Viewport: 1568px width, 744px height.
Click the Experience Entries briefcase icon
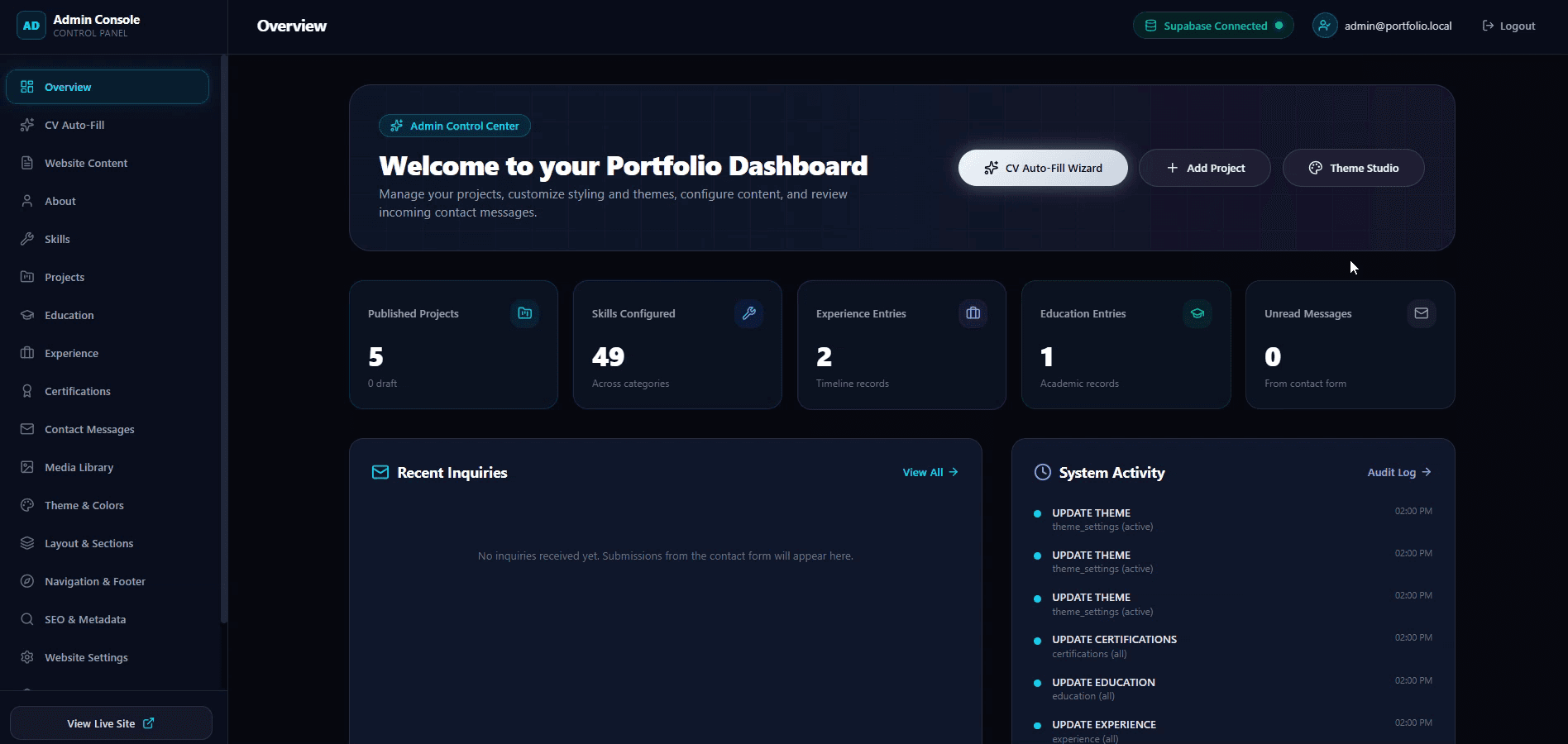coord(973,313)
